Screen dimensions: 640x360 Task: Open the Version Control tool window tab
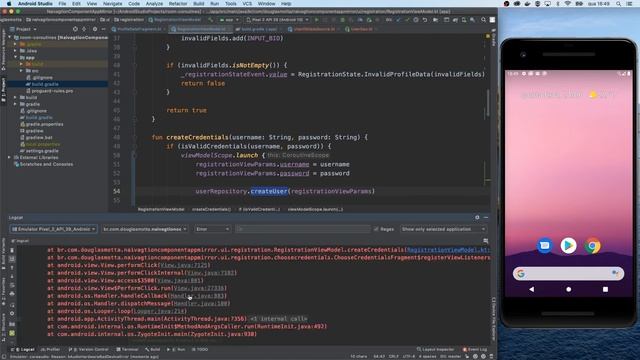point(89,349)
